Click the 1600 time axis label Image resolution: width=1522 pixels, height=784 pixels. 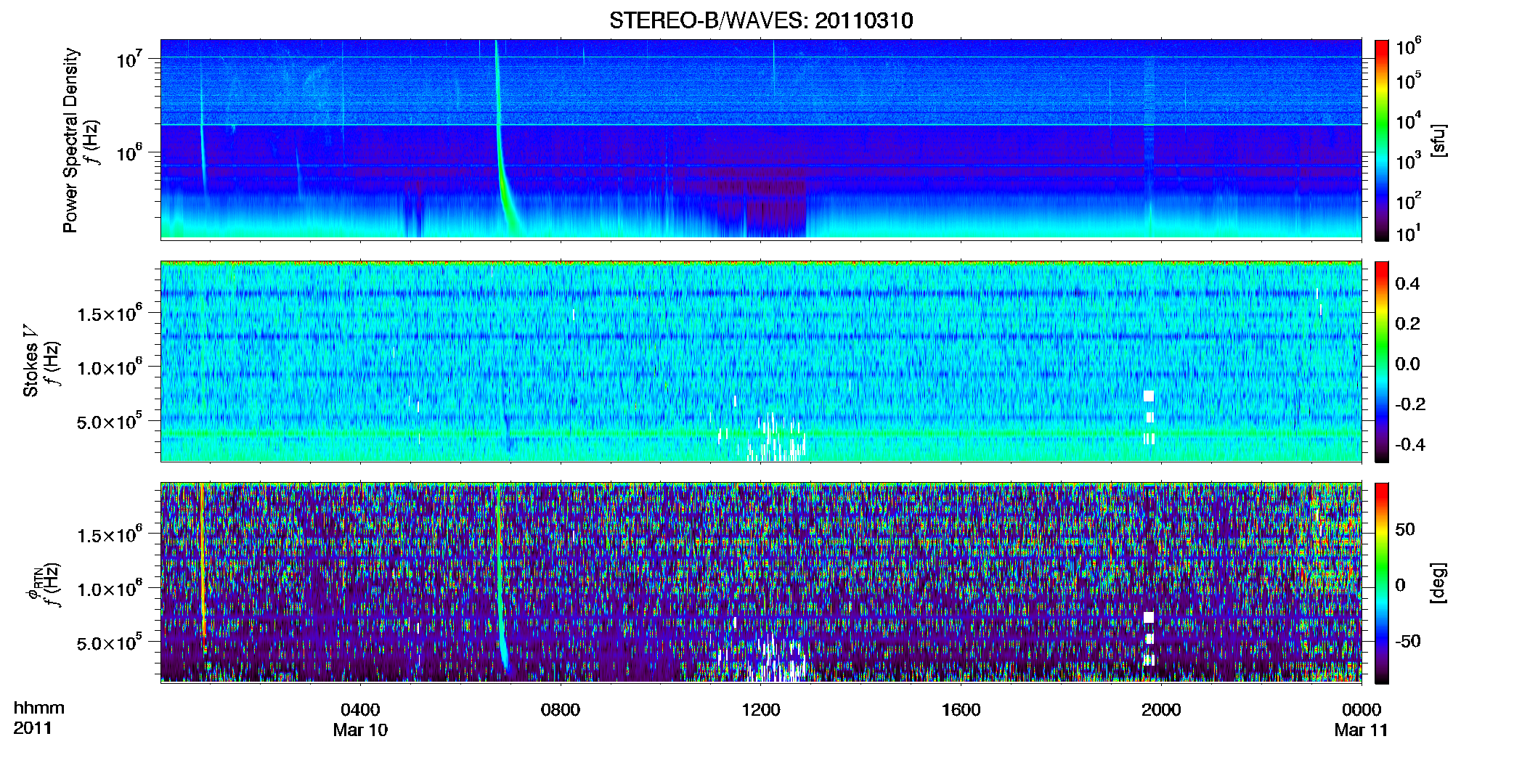pos(961,709)
